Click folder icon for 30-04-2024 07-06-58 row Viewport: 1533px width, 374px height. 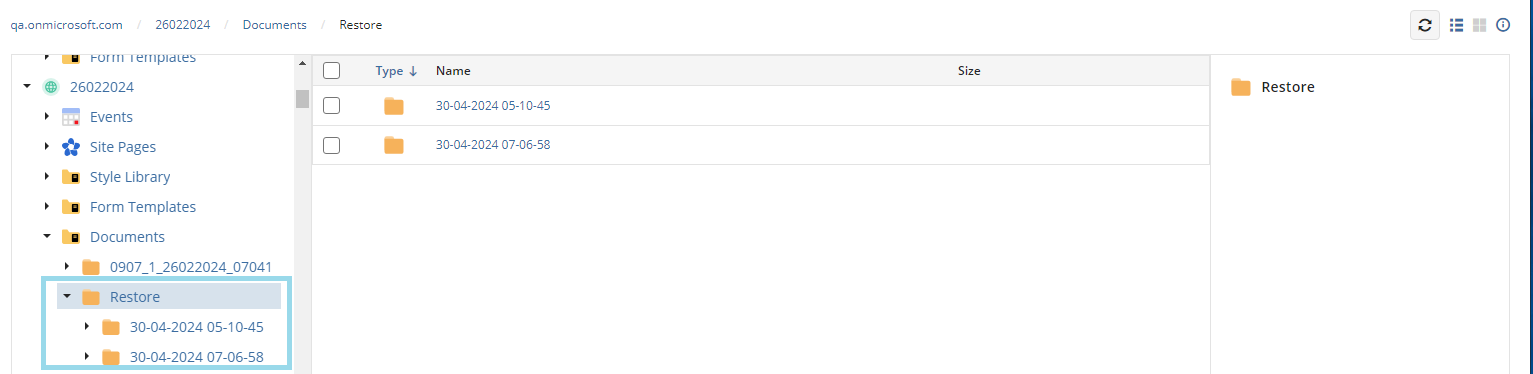tap(394, 145)
